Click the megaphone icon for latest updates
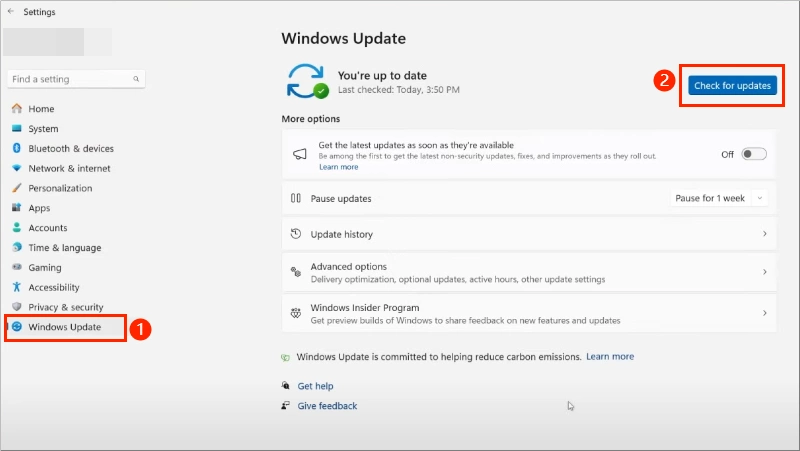 pos(299,154)
